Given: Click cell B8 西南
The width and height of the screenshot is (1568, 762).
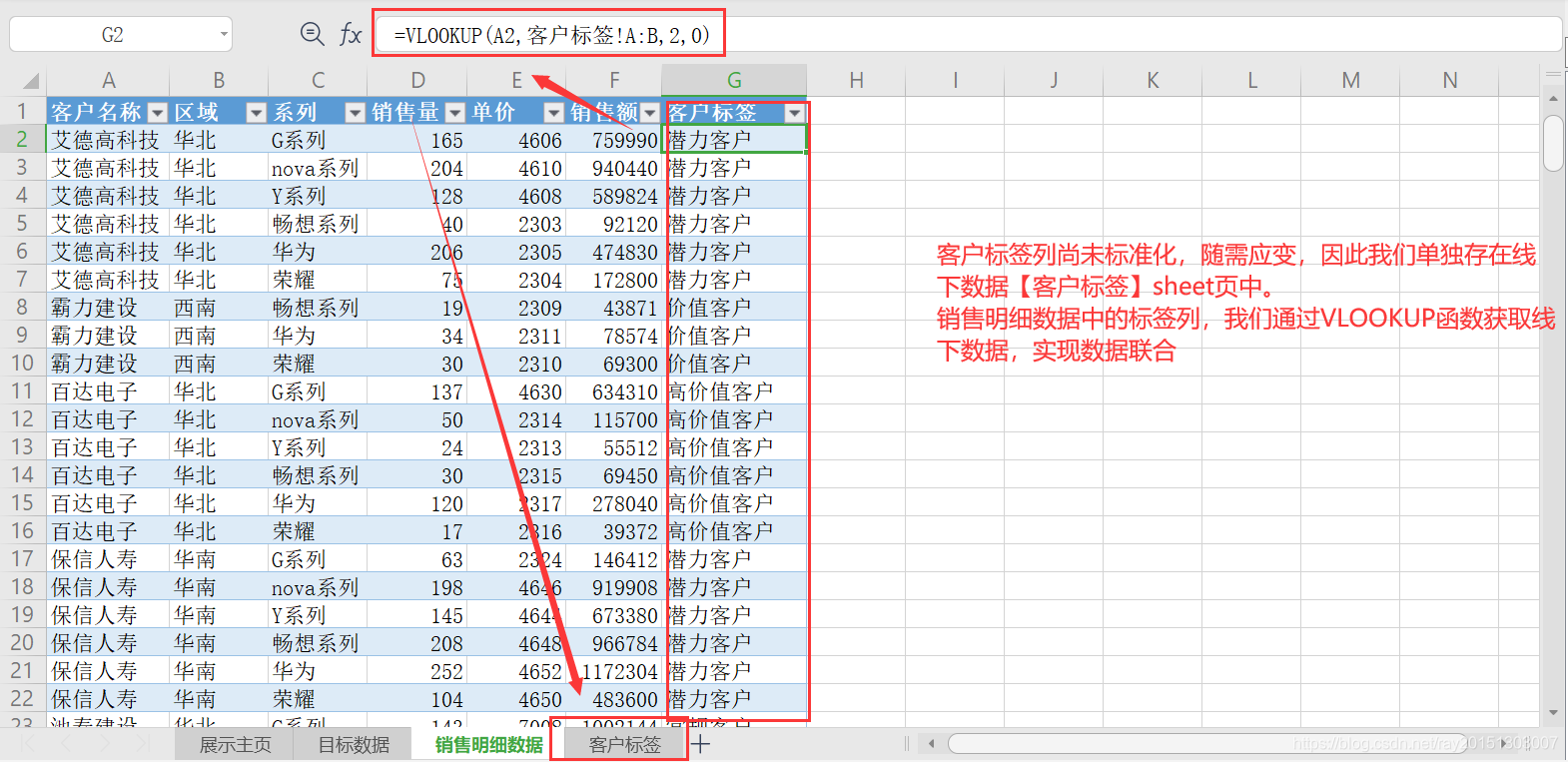Looking at the screenshot, I should click(x=219, y=307).
